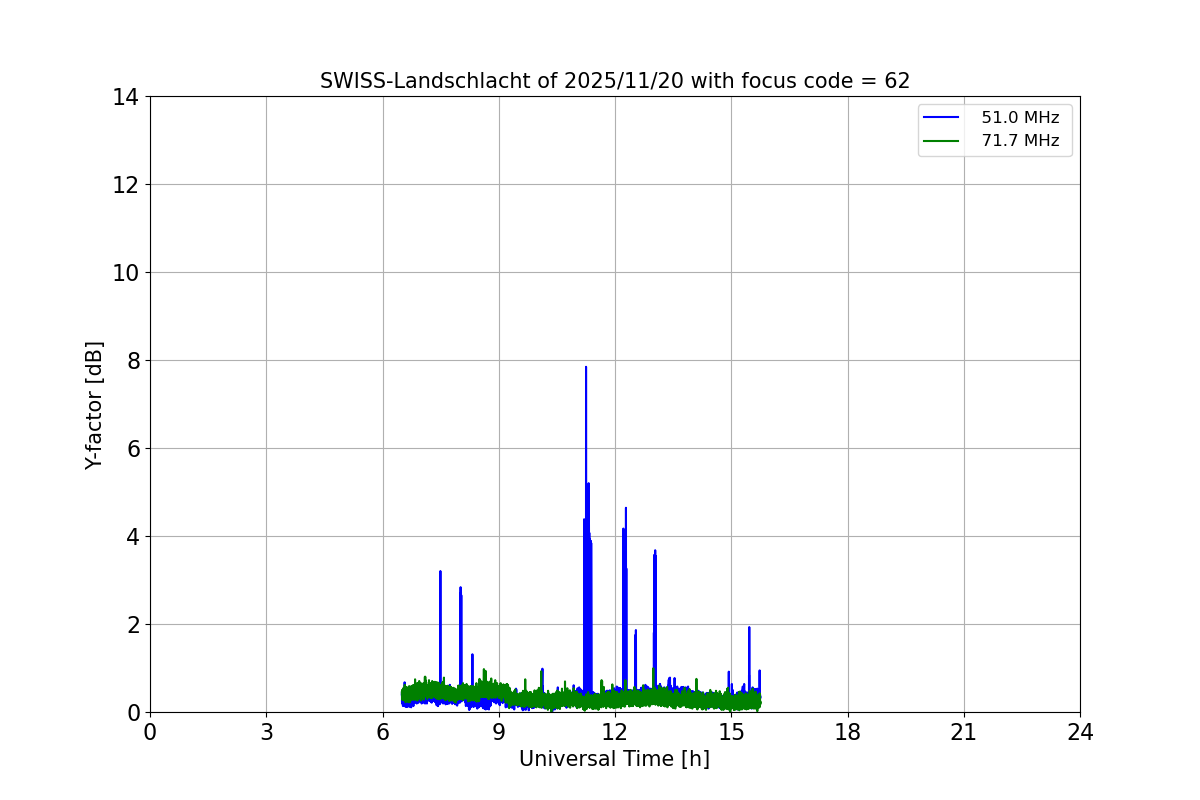Click the Universal Time [h] axis label
This screenshot has width=1200, height=800.
pyautogui.click(x=614, y=759)
